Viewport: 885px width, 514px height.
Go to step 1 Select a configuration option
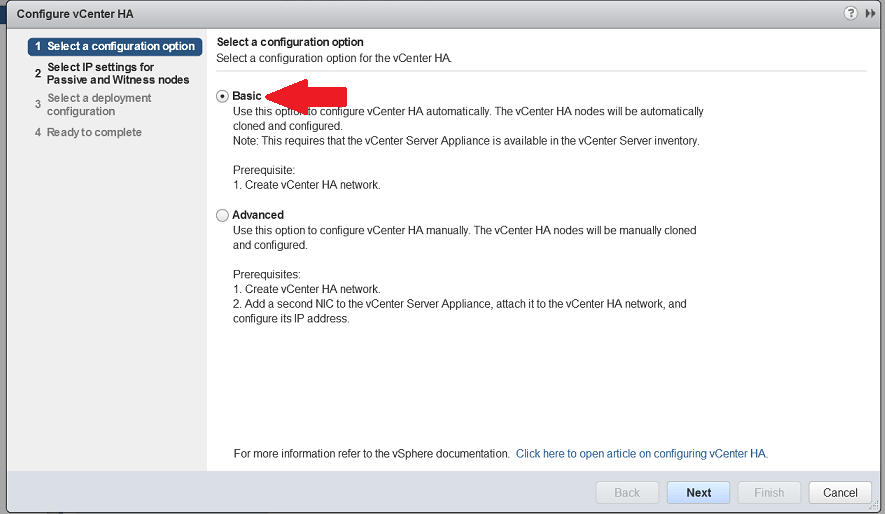pos(120,46)
